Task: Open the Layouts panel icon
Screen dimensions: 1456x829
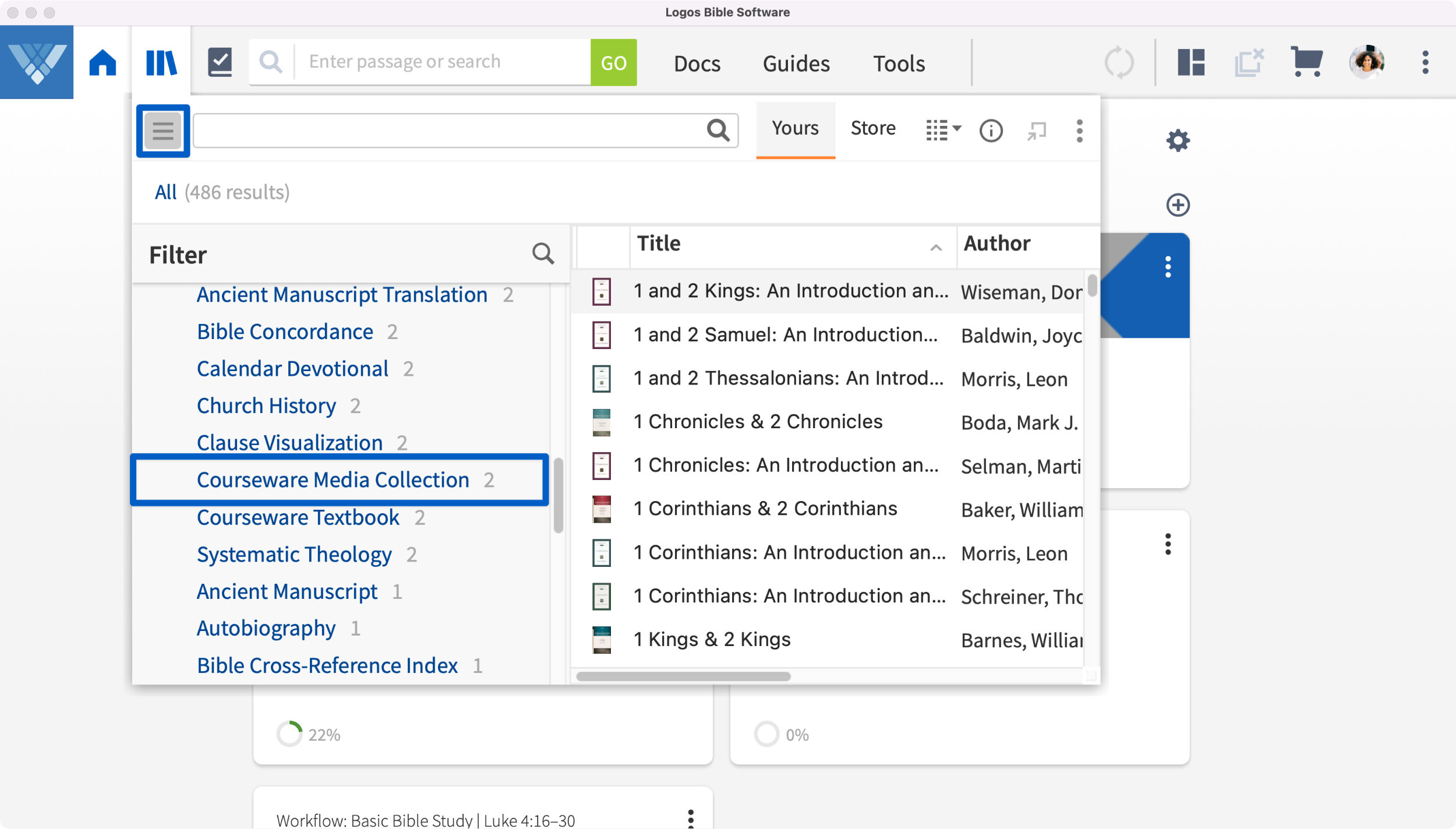Action: click(x=1191, y=62)
